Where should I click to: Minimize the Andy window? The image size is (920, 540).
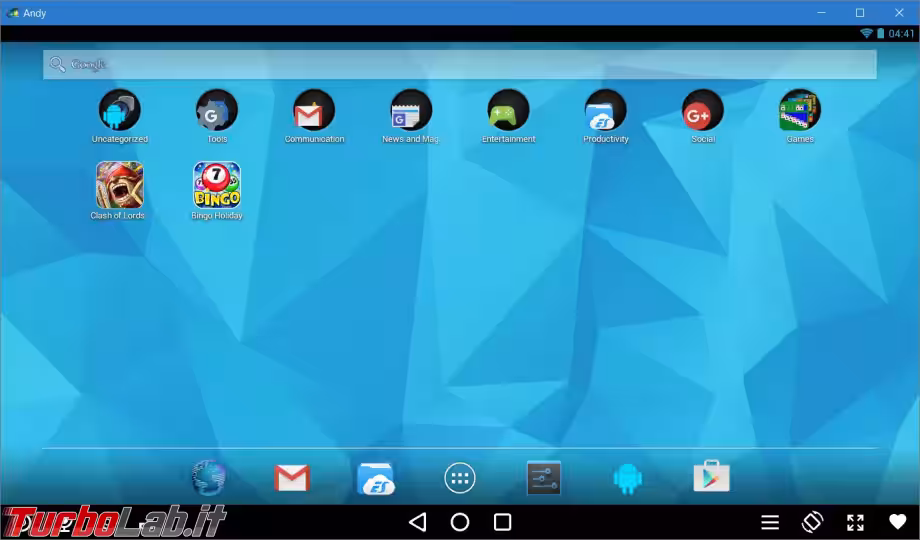[821, 12]
